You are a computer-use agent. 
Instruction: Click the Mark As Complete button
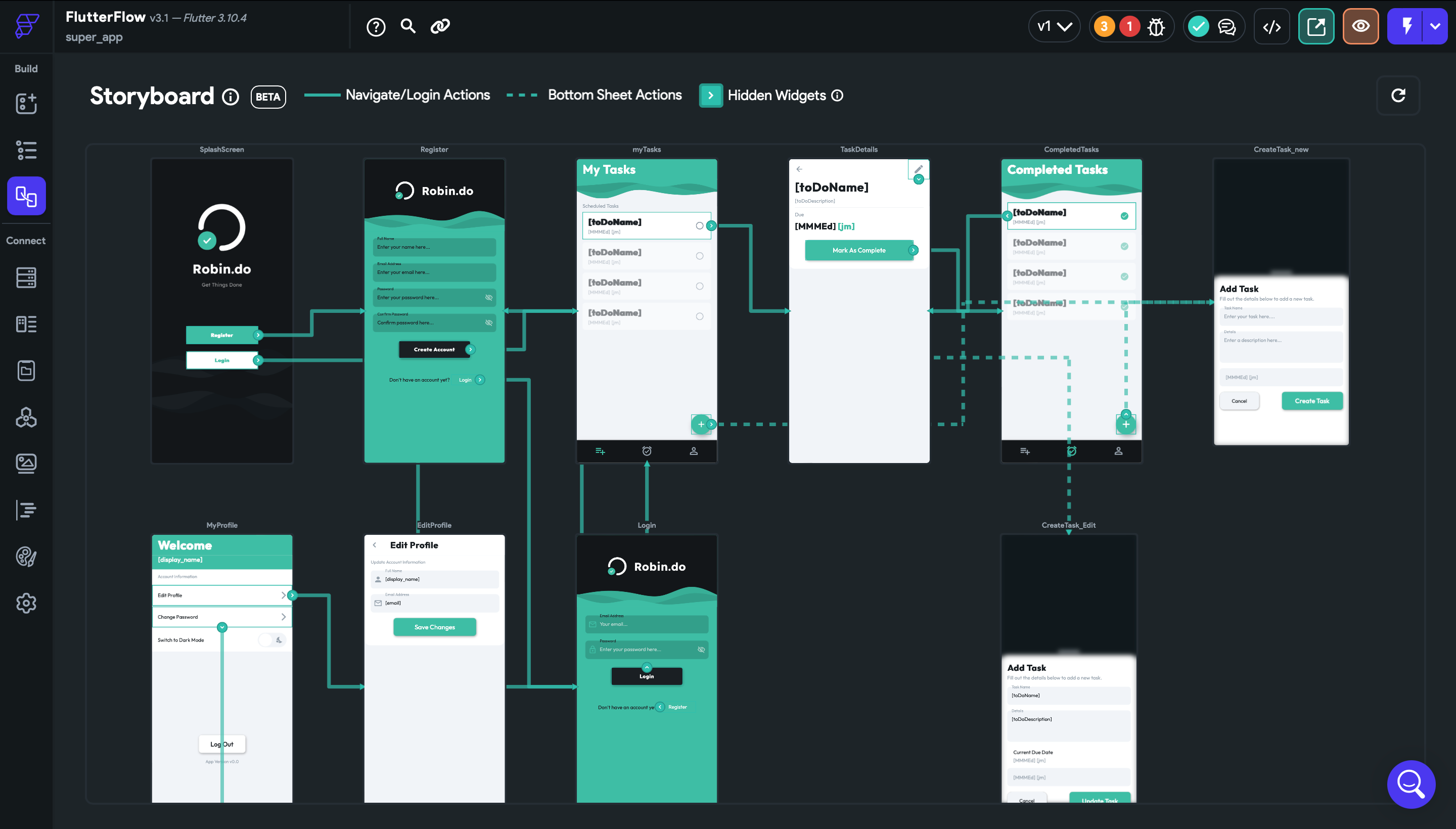click(858, 251)
